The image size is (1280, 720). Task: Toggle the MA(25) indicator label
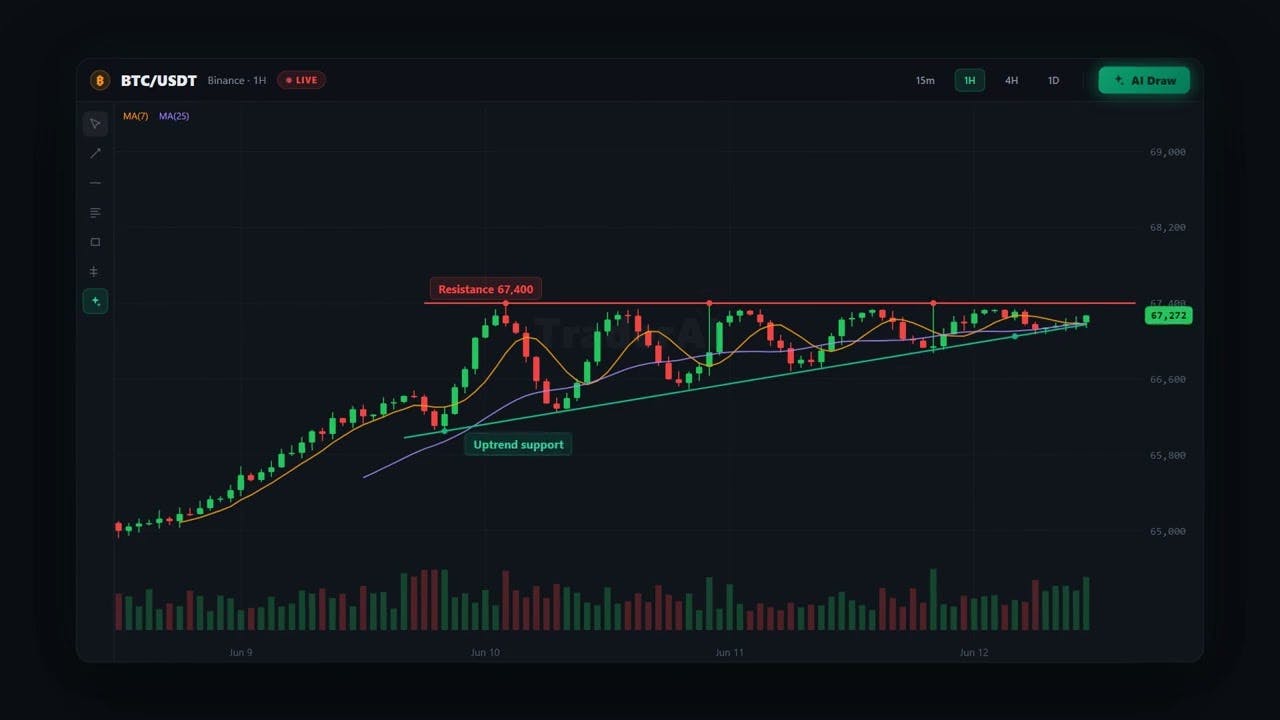coord(174,116)
